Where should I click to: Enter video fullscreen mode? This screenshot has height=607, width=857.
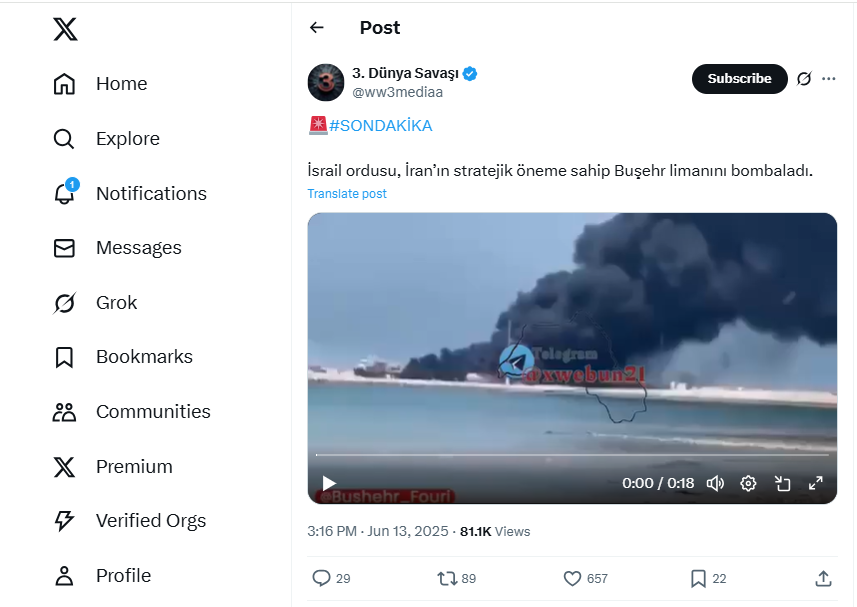click(816, 484)
